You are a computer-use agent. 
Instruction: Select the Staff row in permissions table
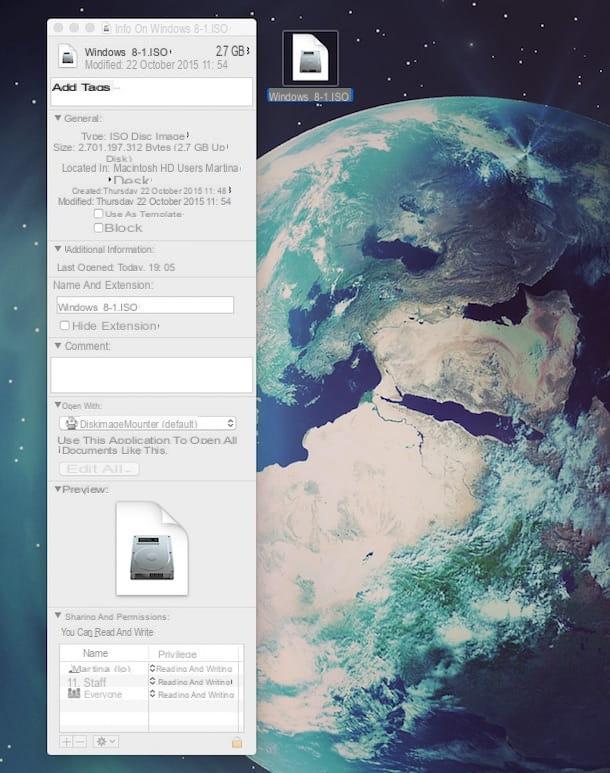click(151, 682)
